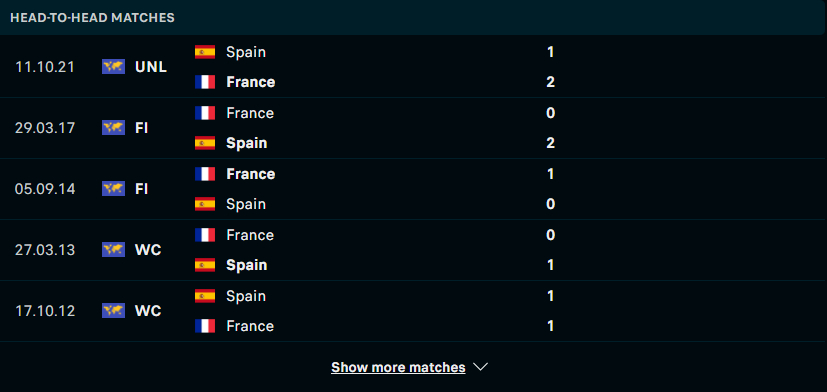Select bold Spain name in 29.03.17 match
The height and width of the screenshot is (392, 827).
click(246, 144)
